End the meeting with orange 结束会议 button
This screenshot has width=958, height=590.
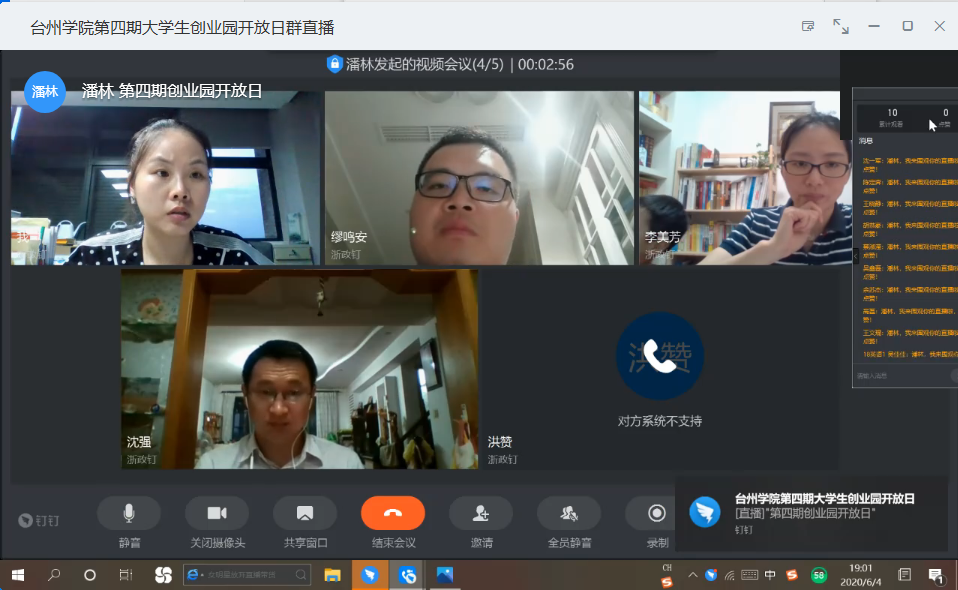tap(393, 513)
